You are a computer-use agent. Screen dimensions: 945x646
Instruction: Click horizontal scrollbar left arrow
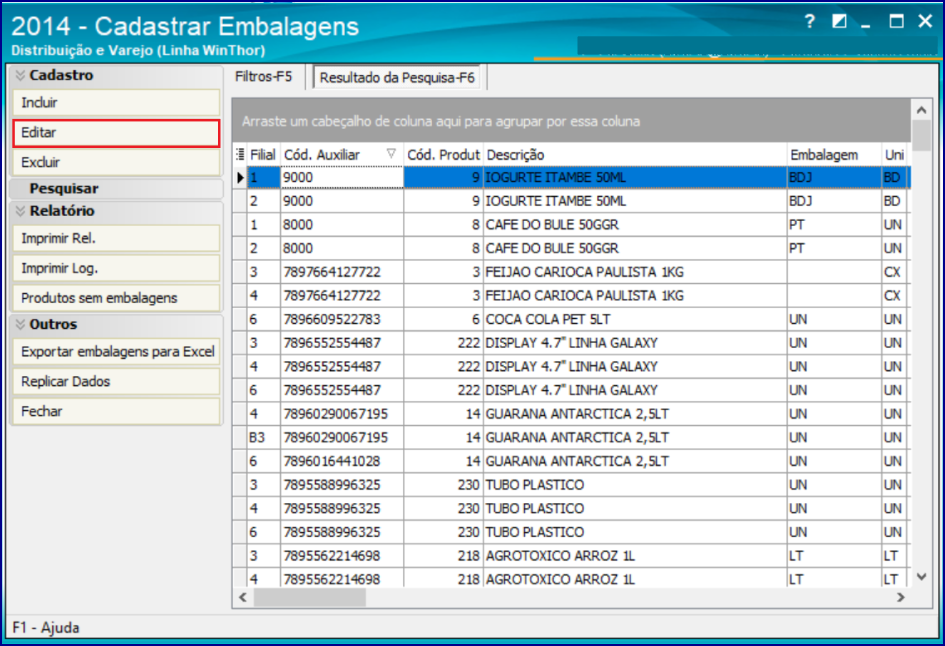click(242, 597)
